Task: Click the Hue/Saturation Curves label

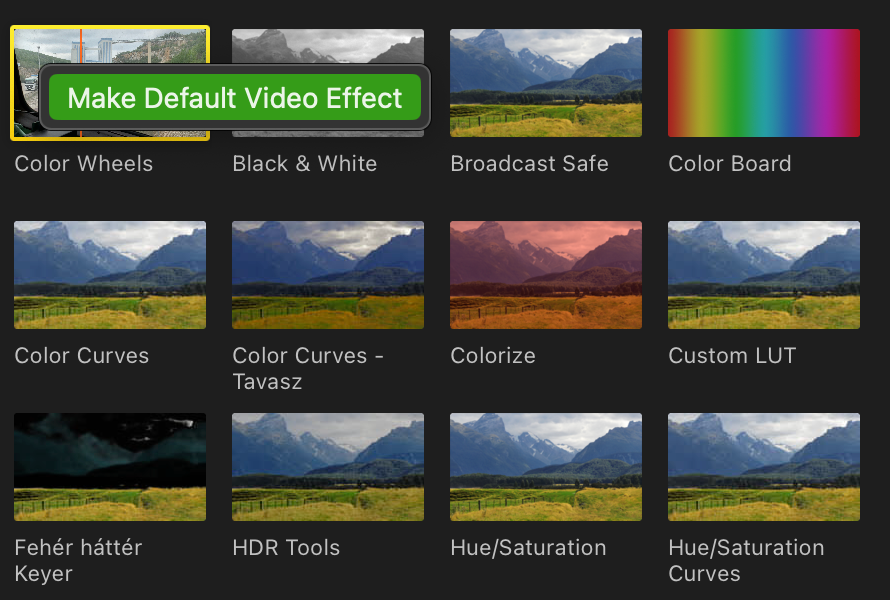Action: click(x=746, y=560)
